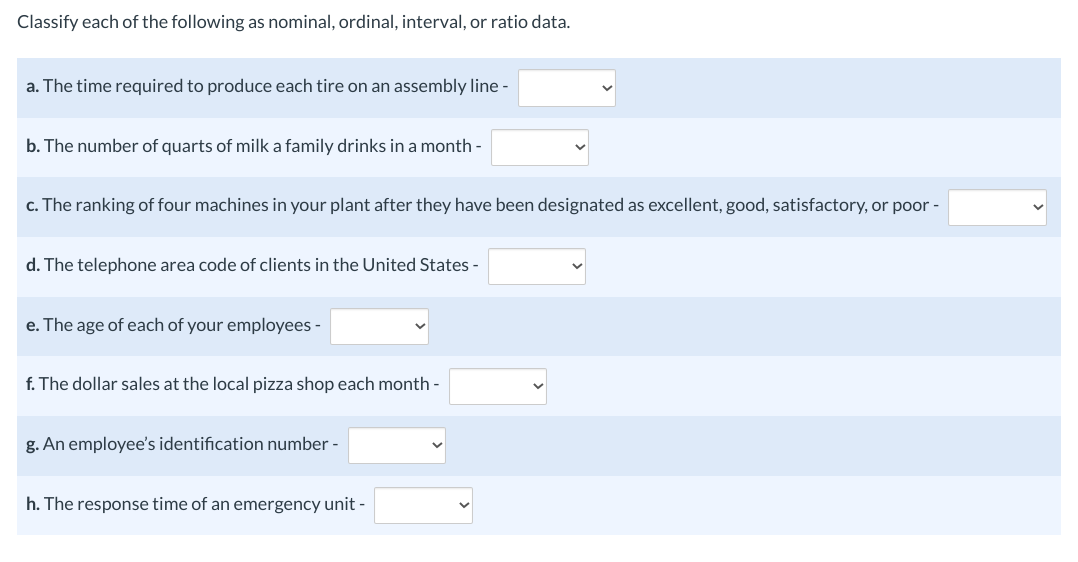Click the chevron arrow in question e's select box
Viewport: 1078px width, 562px height.
click(x=419, y=326)
